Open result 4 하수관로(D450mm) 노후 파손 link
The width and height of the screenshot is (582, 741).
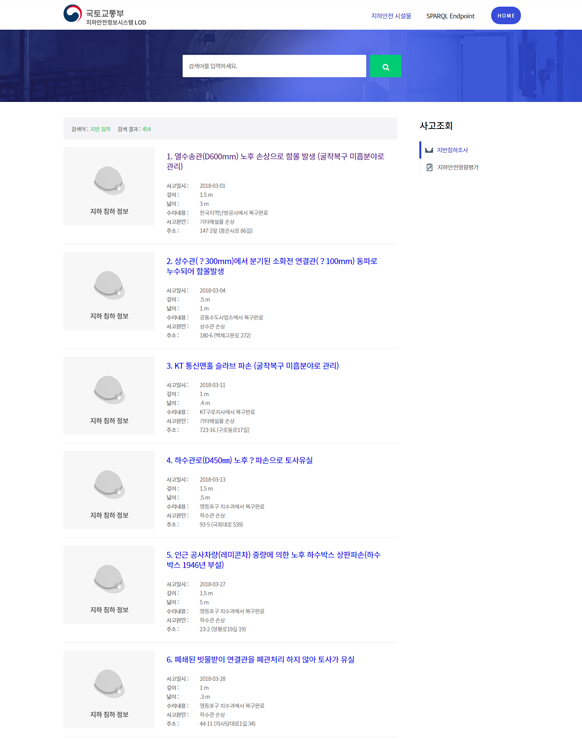pos(240,460)
